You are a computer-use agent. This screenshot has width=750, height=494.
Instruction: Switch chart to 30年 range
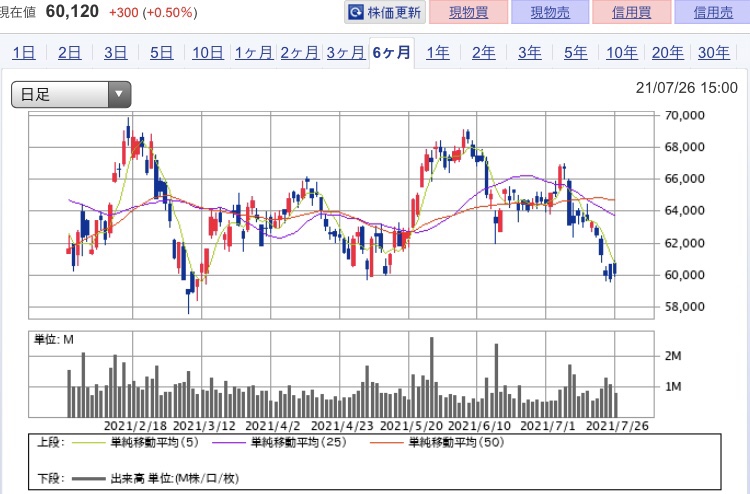[x=714, y=52]
